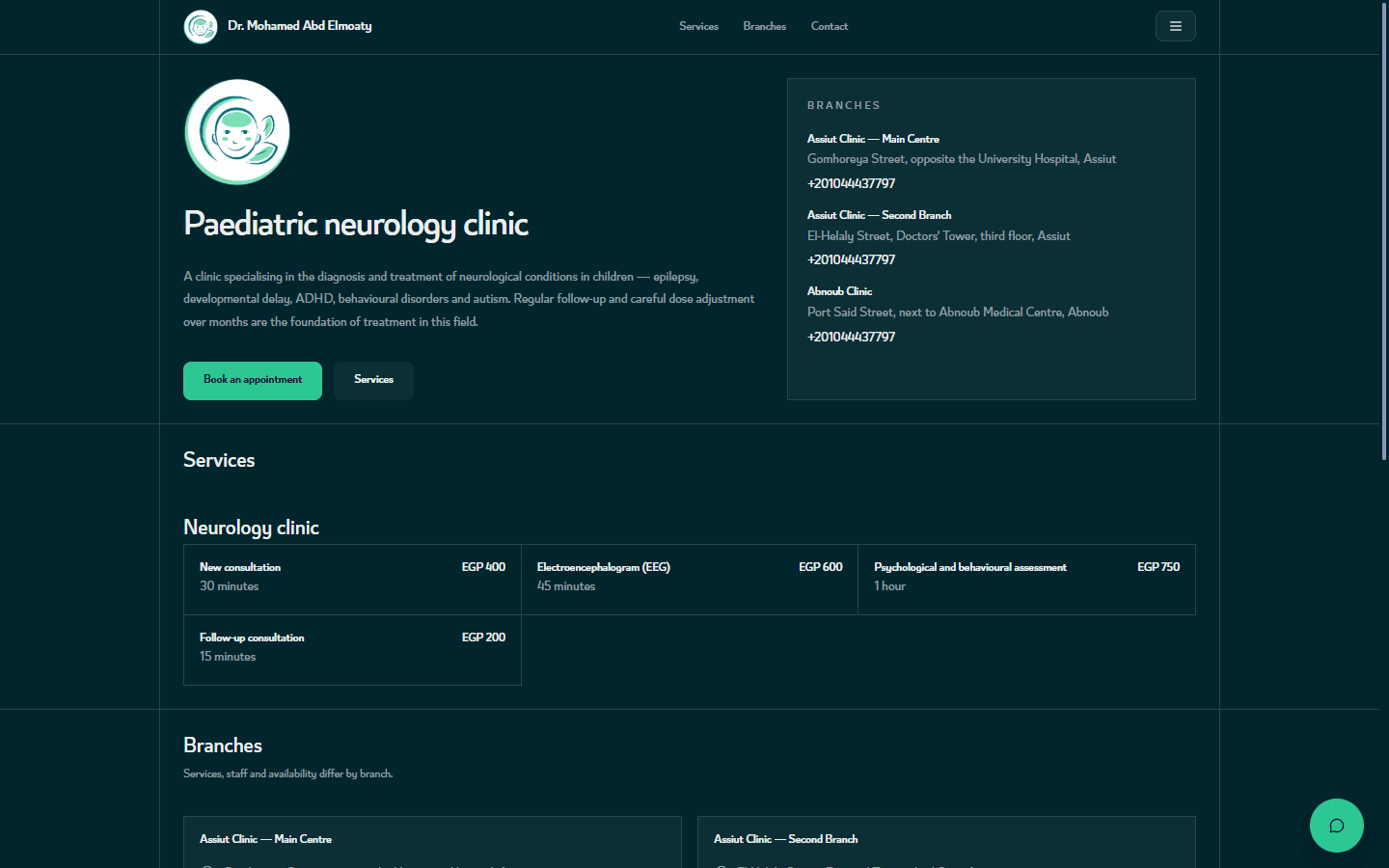Go to Branches in top navigation

tap(764, 26)
